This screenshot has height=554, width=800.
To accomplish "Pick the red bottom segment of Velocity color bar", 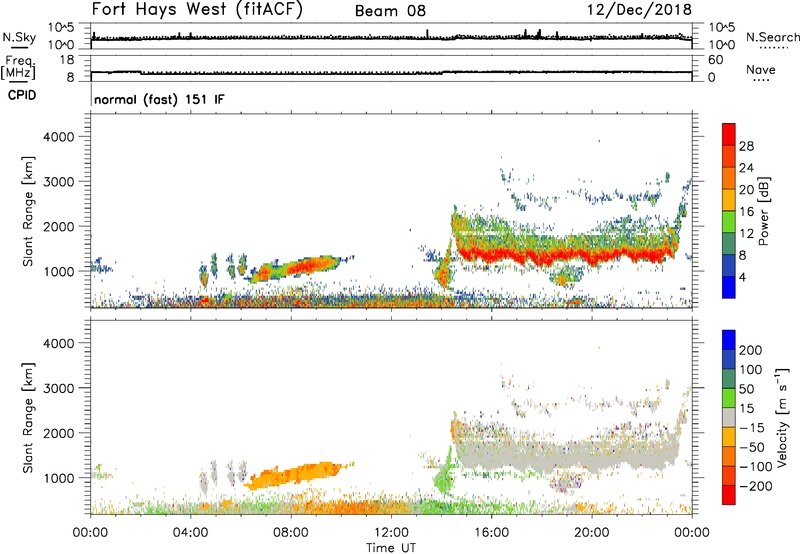I will pos(729,495).
